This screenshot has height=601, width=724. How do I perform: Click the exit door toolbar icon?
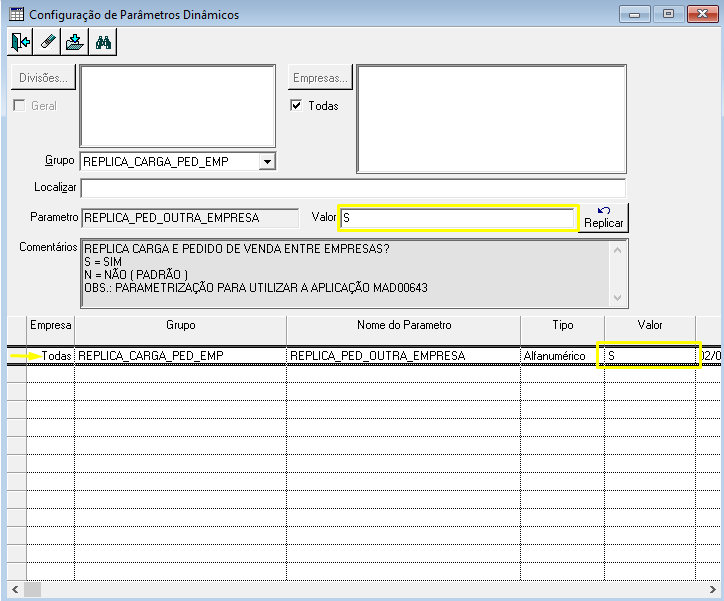[20, 42]
